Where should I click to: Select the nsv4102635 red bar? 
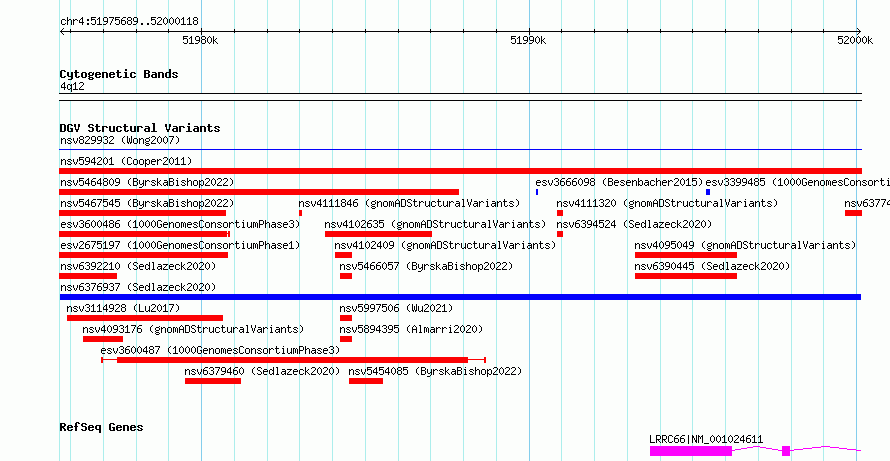(379, 234)
